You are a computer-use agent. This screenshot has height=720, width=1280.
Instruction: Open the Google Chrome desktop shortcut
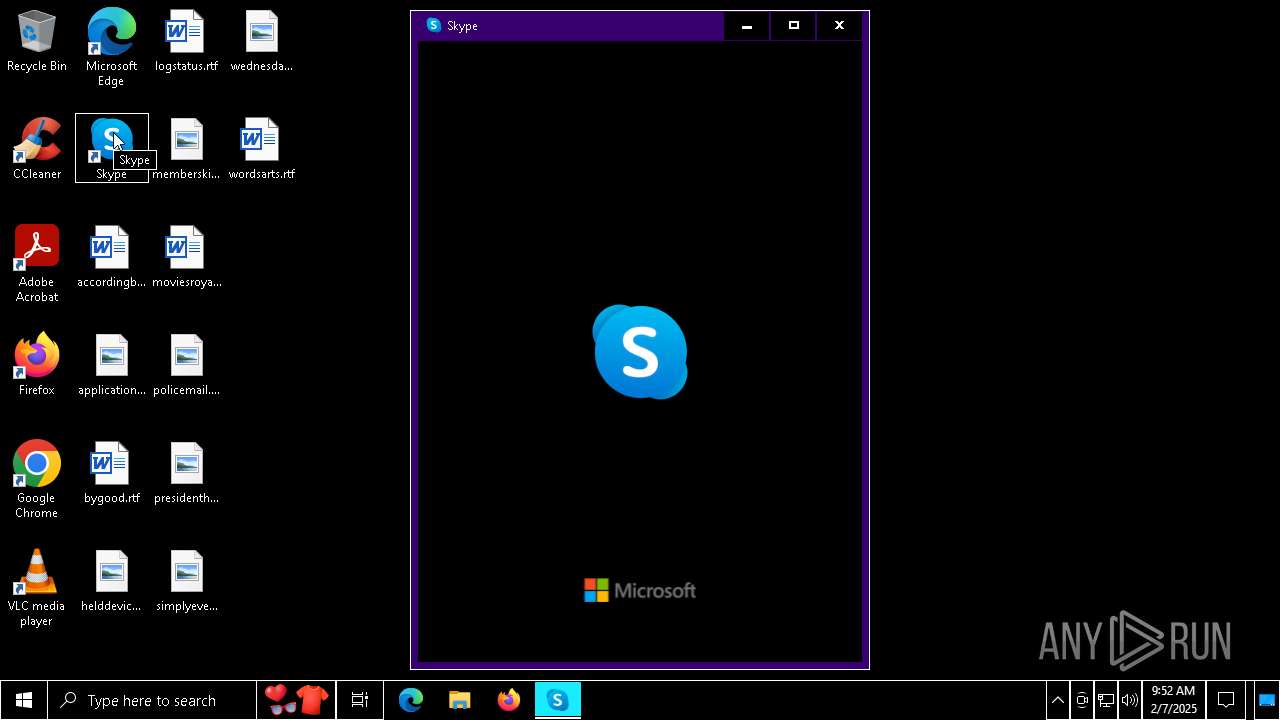point(37,480)
